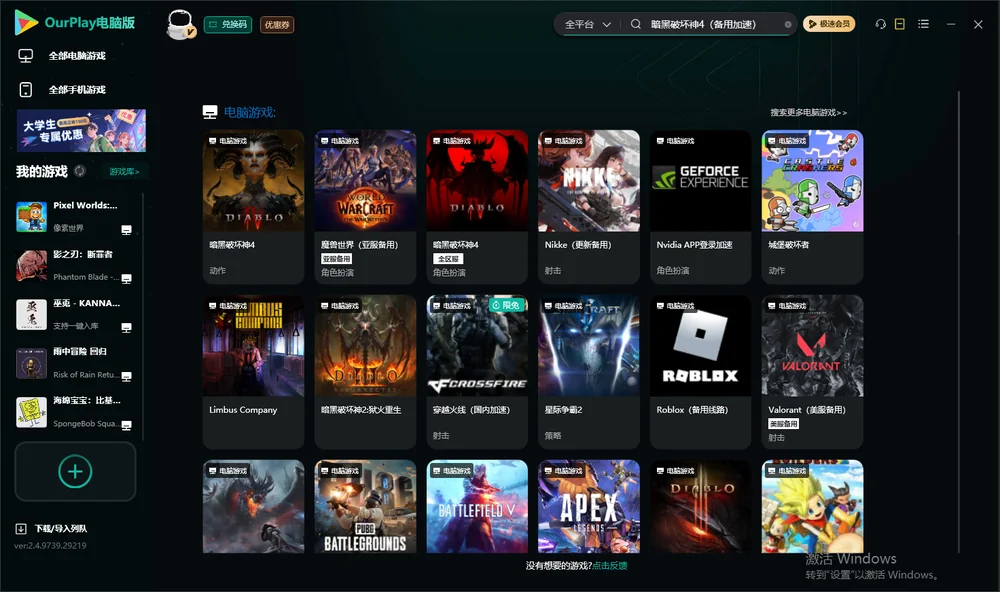The image size is (1000, 592).
Task: Open the coupon (优惠券) button
Action: pyautogui.click(x=277, y=25)
